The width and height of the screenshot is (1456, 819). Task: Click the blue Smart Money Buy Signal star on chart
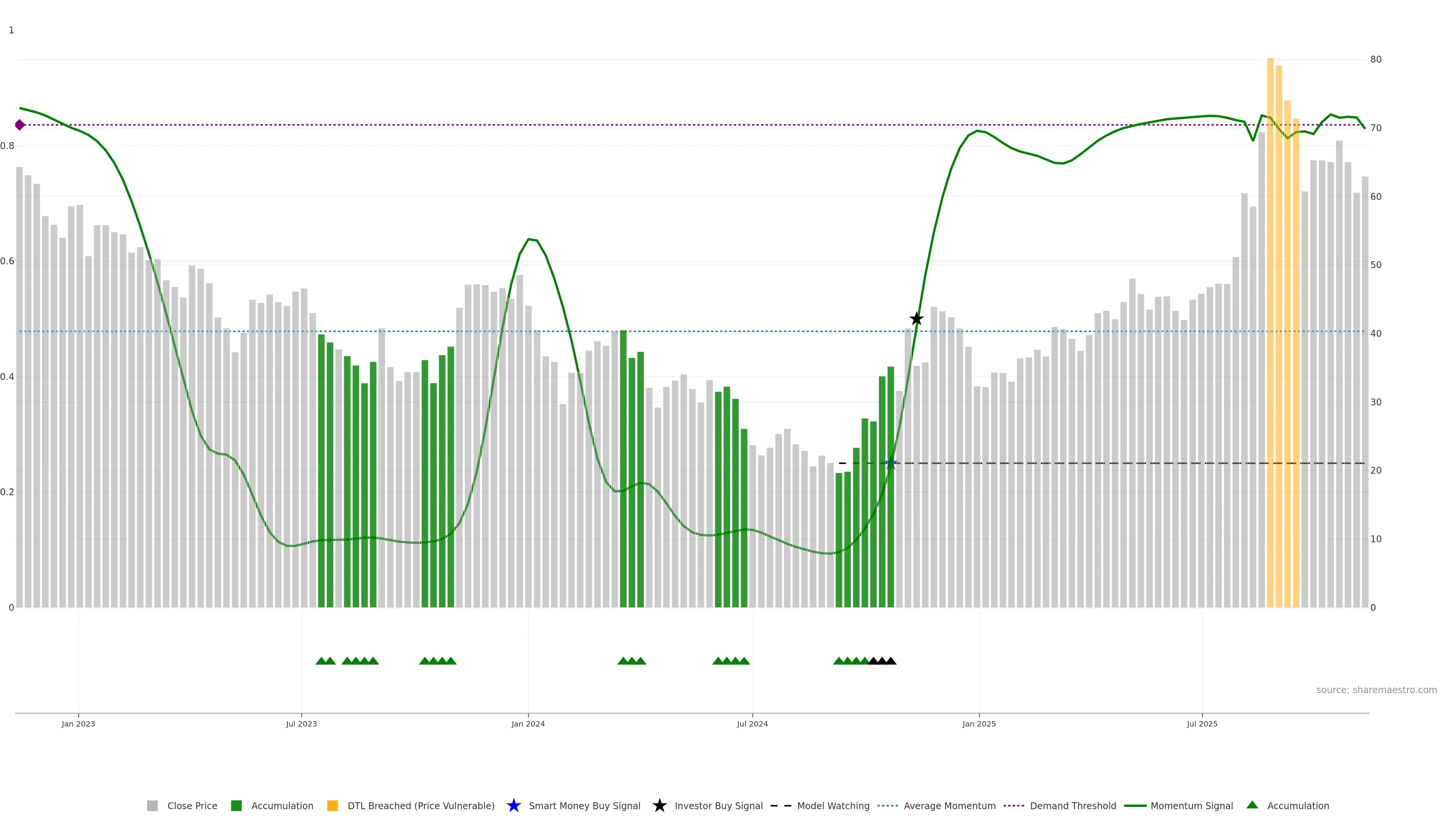[x=890, y=463]
